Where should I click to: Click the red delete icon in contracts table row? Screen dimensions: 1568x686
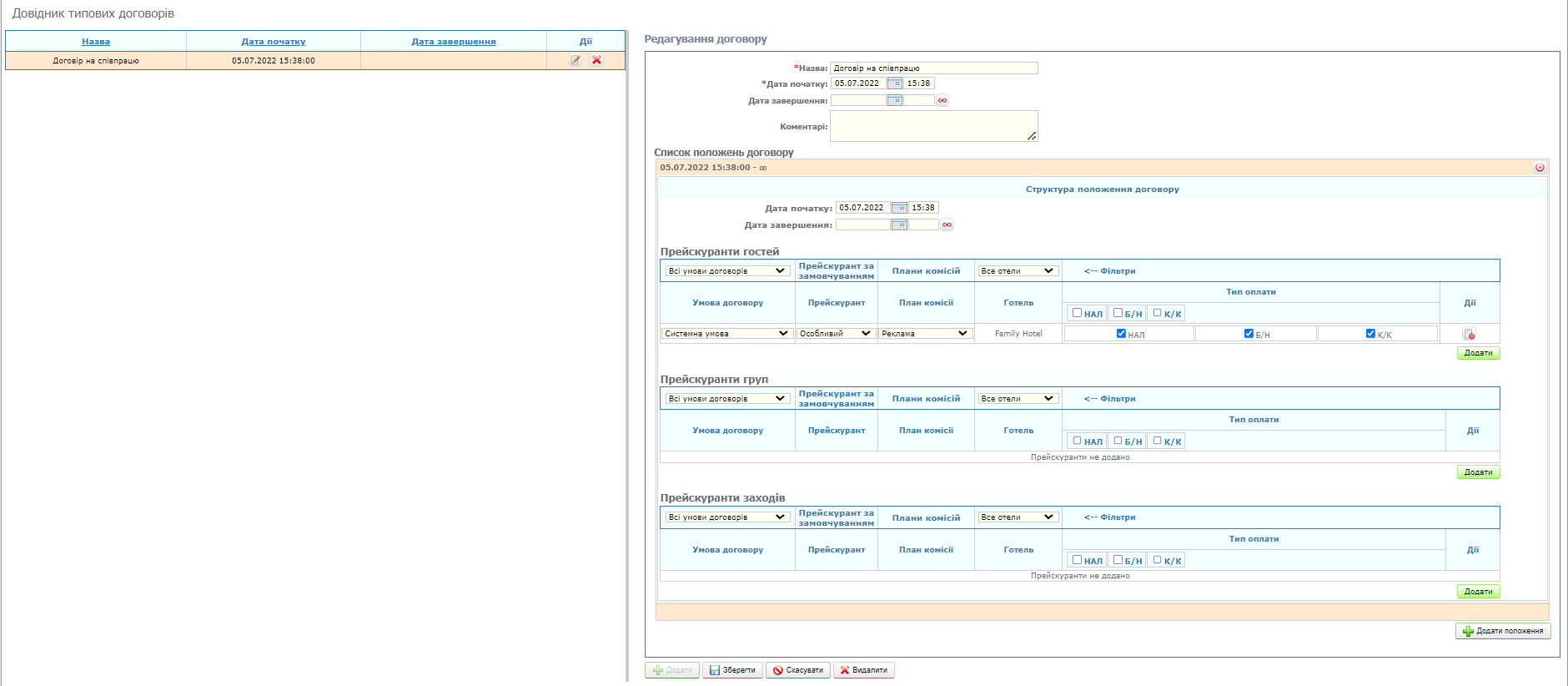(x=596, y=60)
